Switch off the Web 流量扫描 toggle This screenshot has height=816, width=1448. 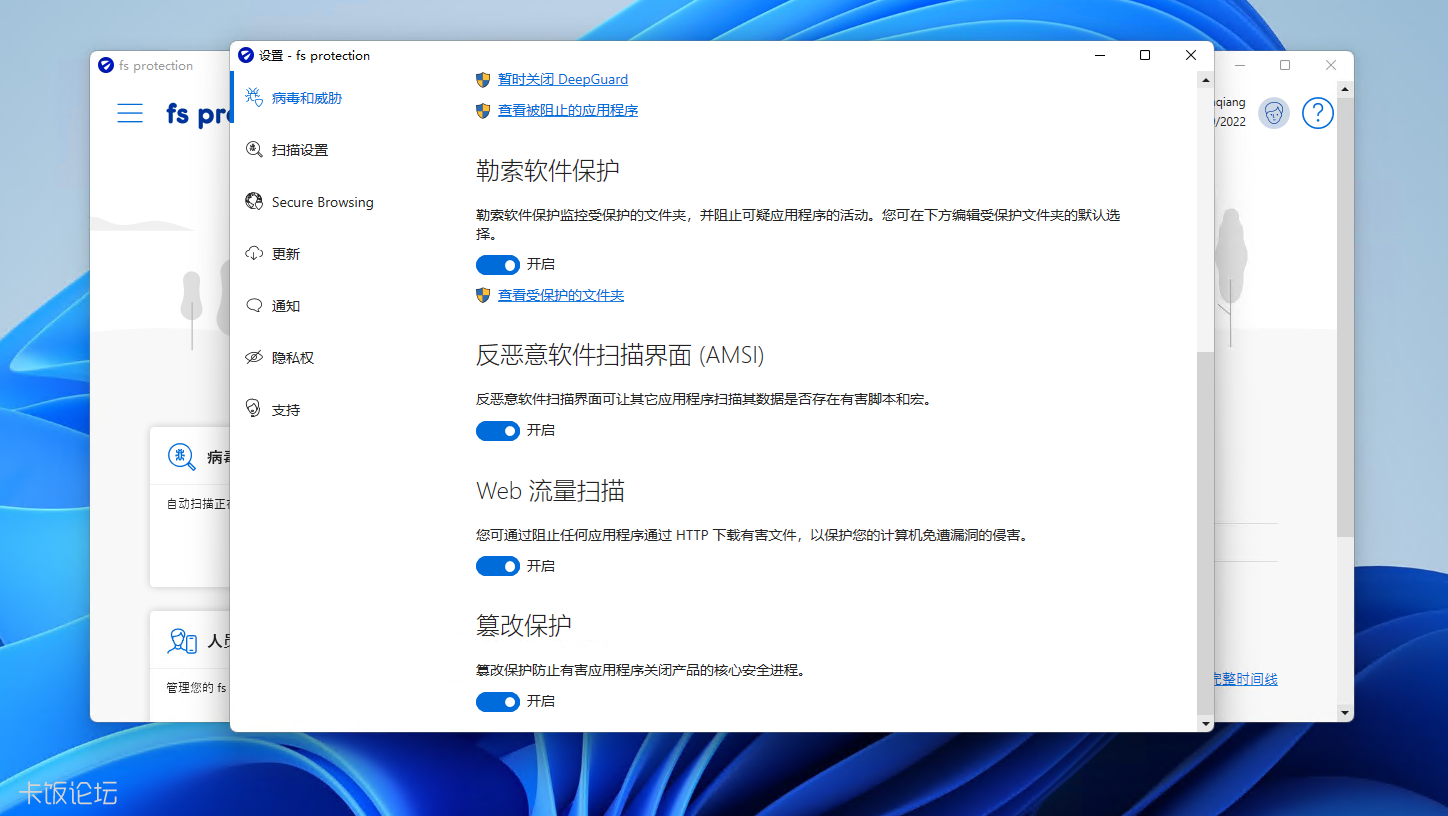(497, 566)
